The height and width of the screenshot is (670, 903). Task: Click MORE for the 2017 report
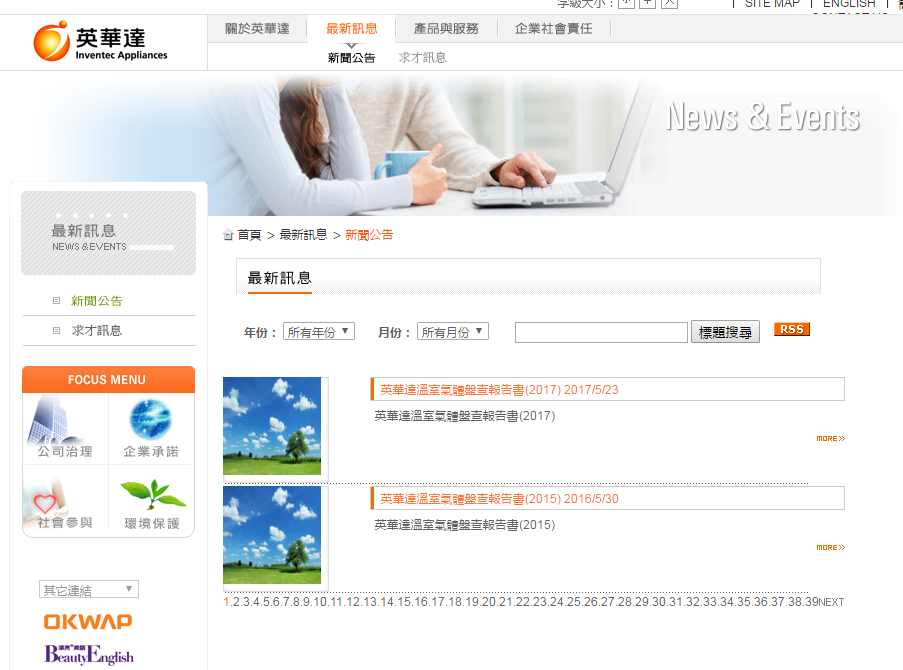click(830, 438)
